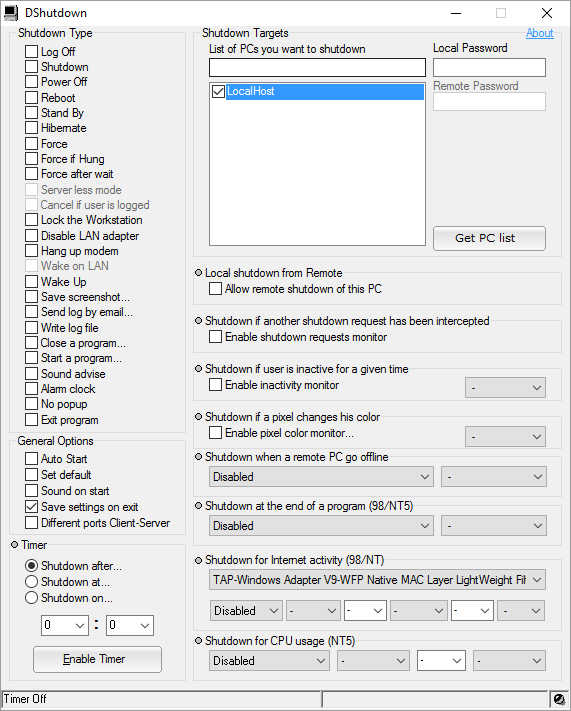This screenshot has width=571, height=711.
Task: Tick Disable LAN adapter
Action: pos(31,236)
